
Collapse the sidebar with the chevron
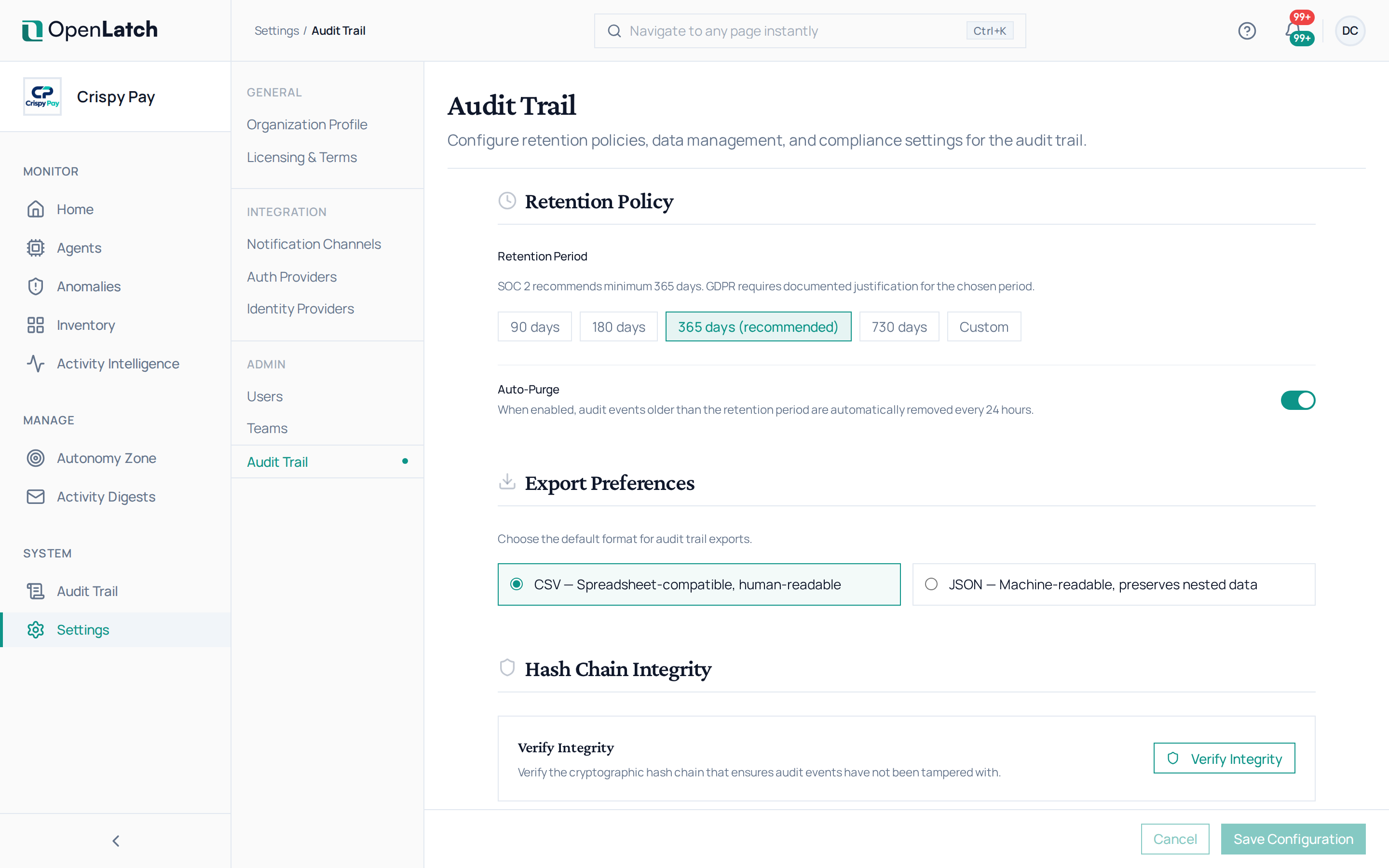click(x=115, y=841)
